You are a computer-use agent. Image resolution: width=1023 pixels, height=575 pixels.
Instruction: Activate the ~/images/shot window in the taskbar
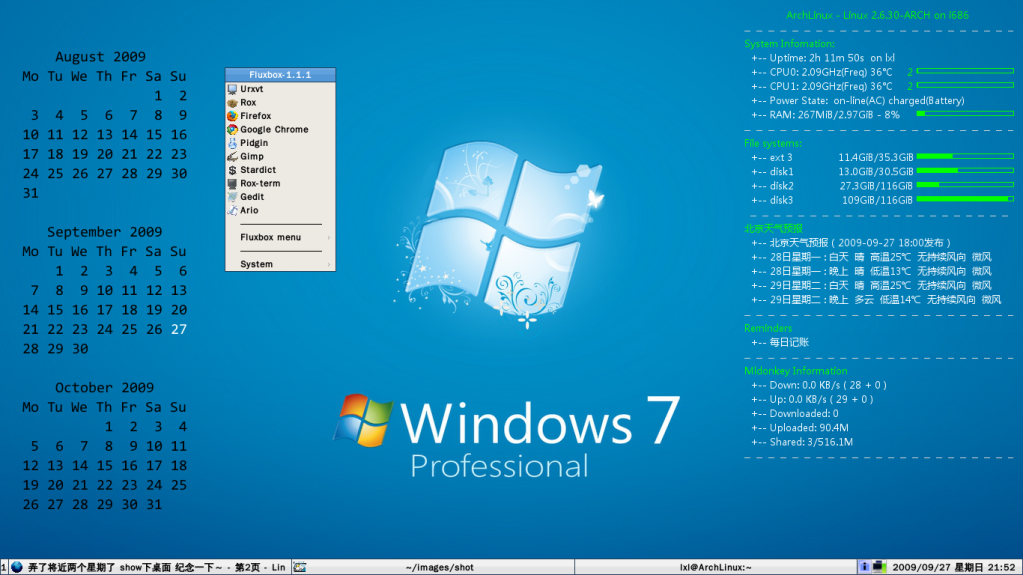coord(433,567)
